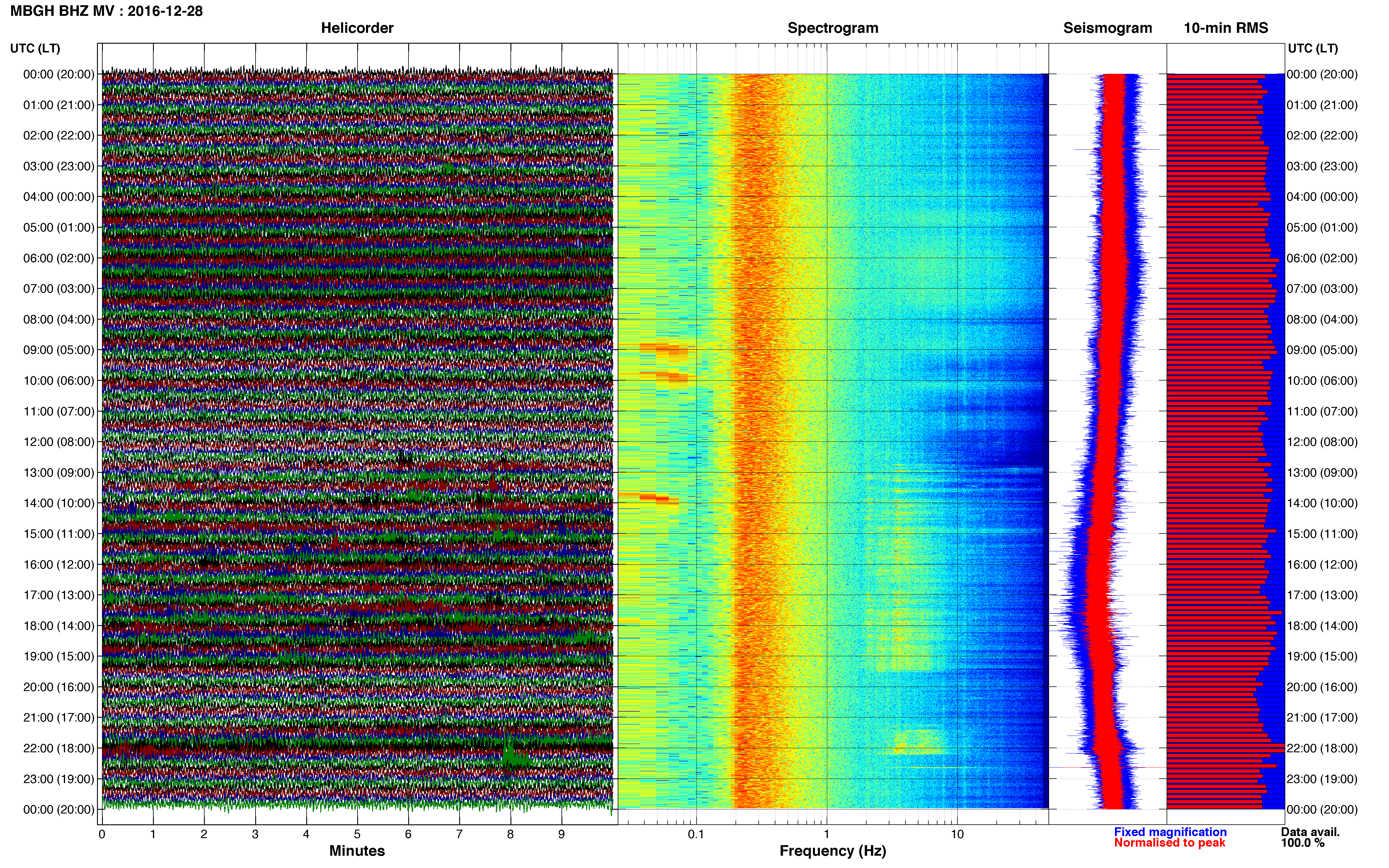Click left time label '23:00 (19:00)'
Viewport: 1389px width, 868px height.
[59, 779]
